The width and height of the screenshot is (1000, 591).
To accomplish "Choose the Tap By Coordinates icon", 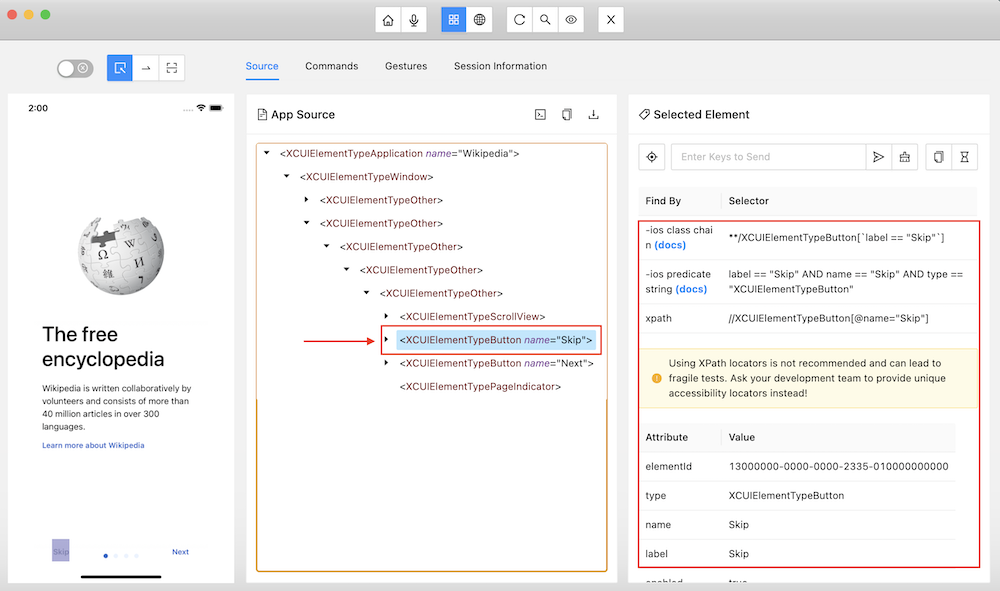I will (172, 68).
